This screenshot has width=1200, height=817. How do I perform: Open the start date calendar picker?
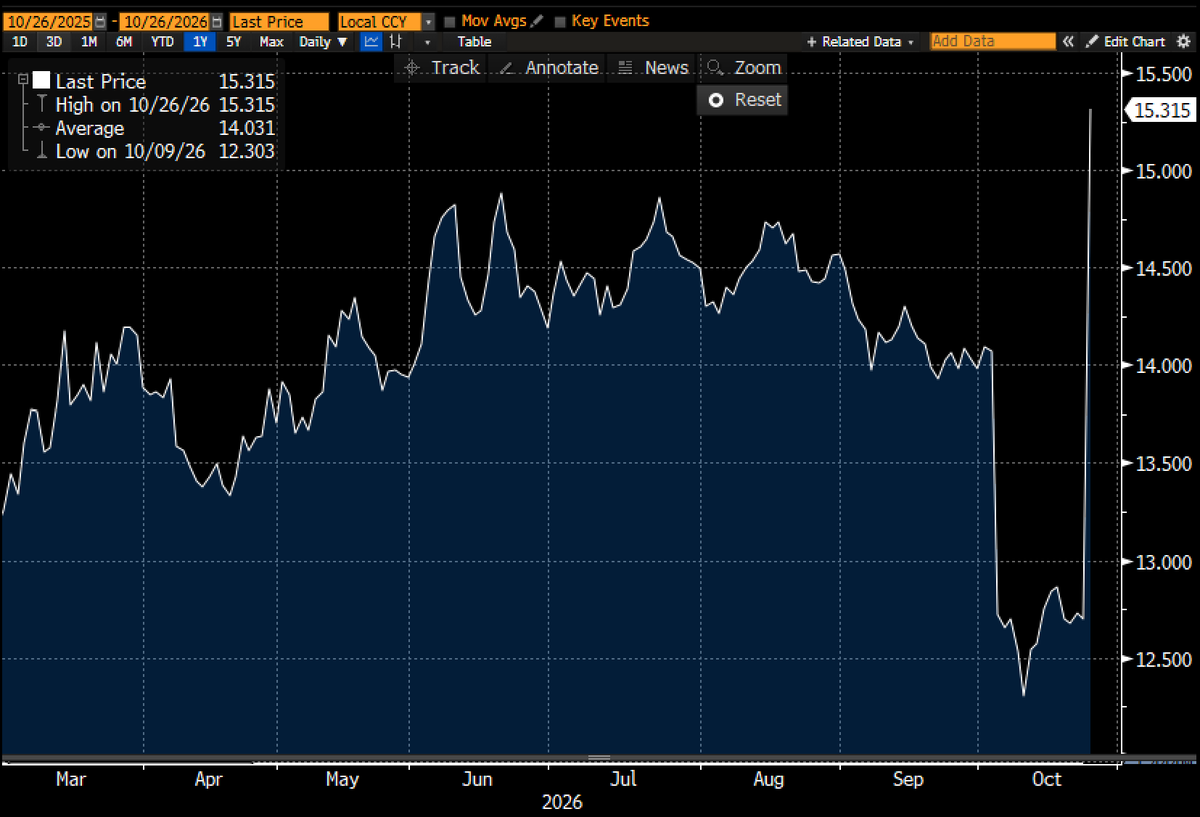[x=100, y=21]
